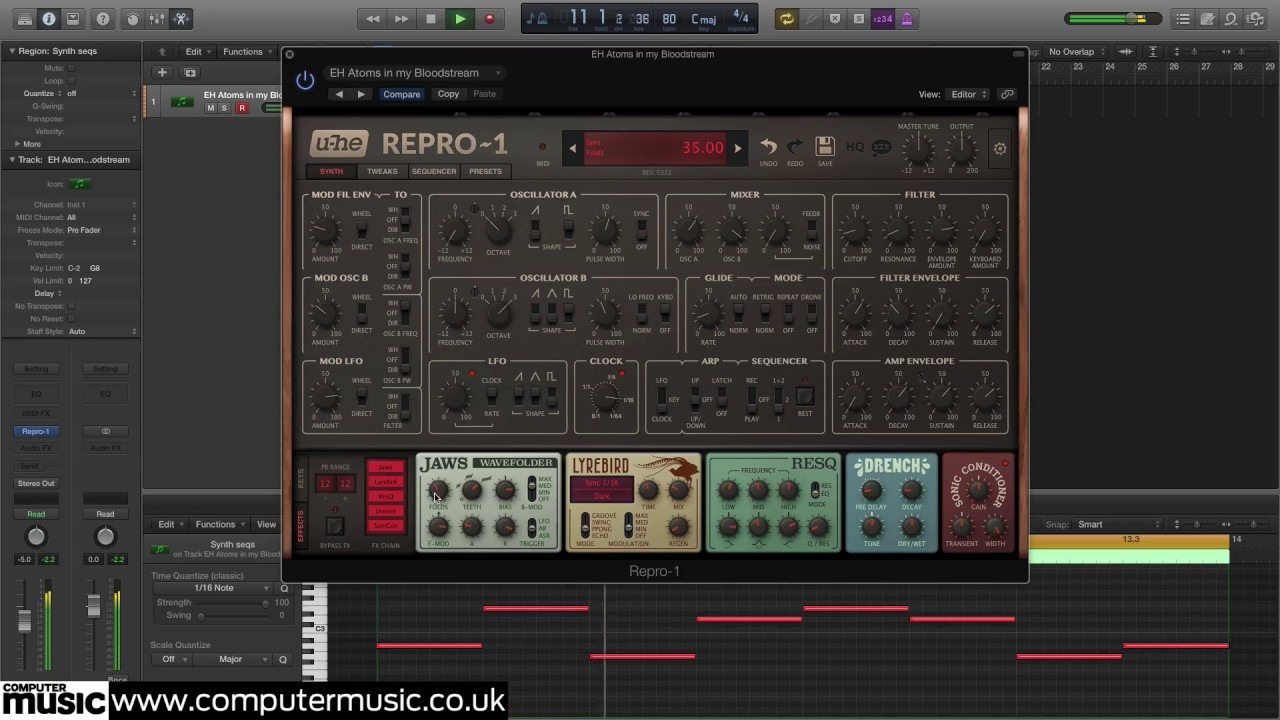This screenshot has height=720, width=1280.
Task: Tick the Mute checkbox in Region inspector
Action: click(72, 68)
